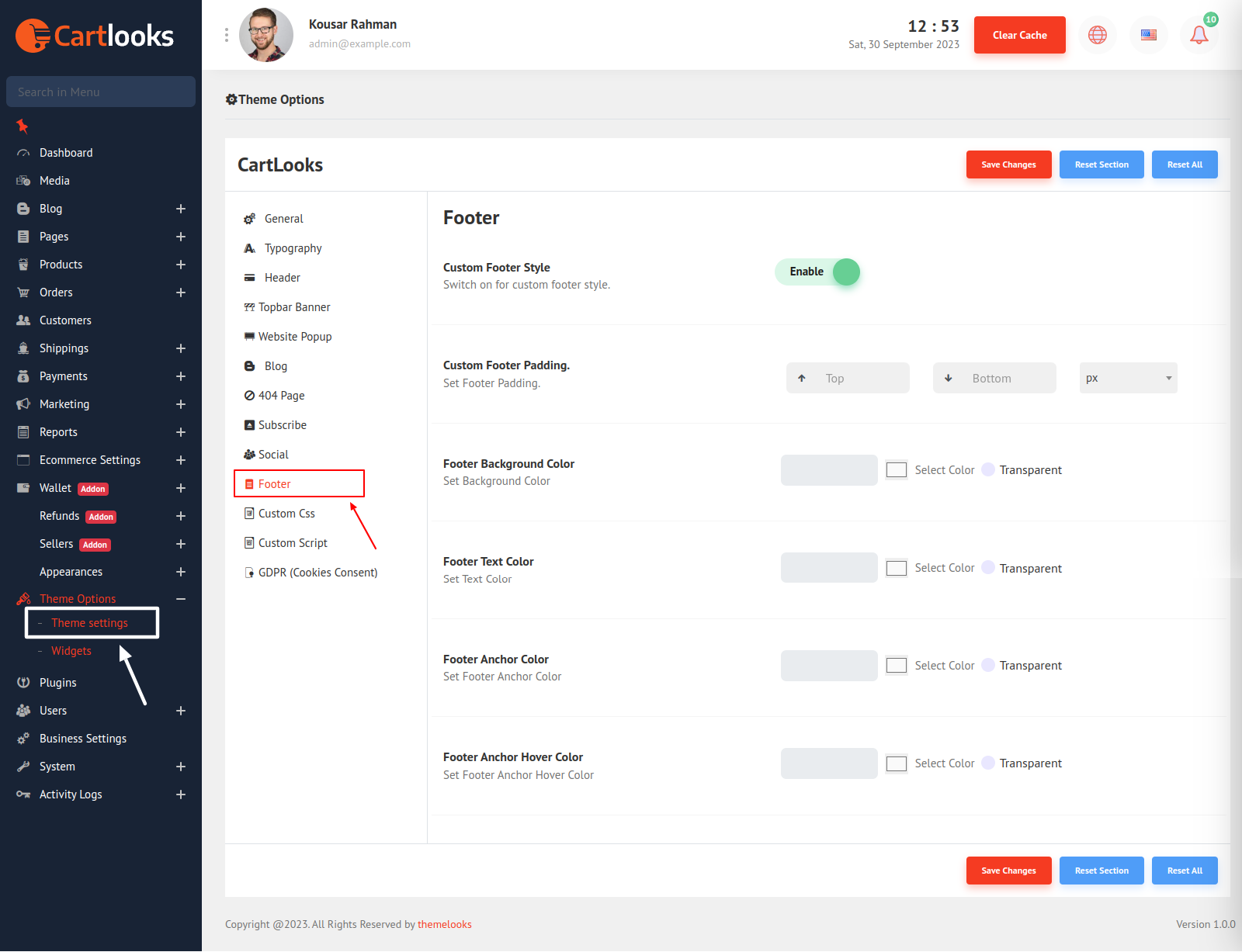Click the Clear Cache button
Screen dimensions: 1242x952
1019,35
